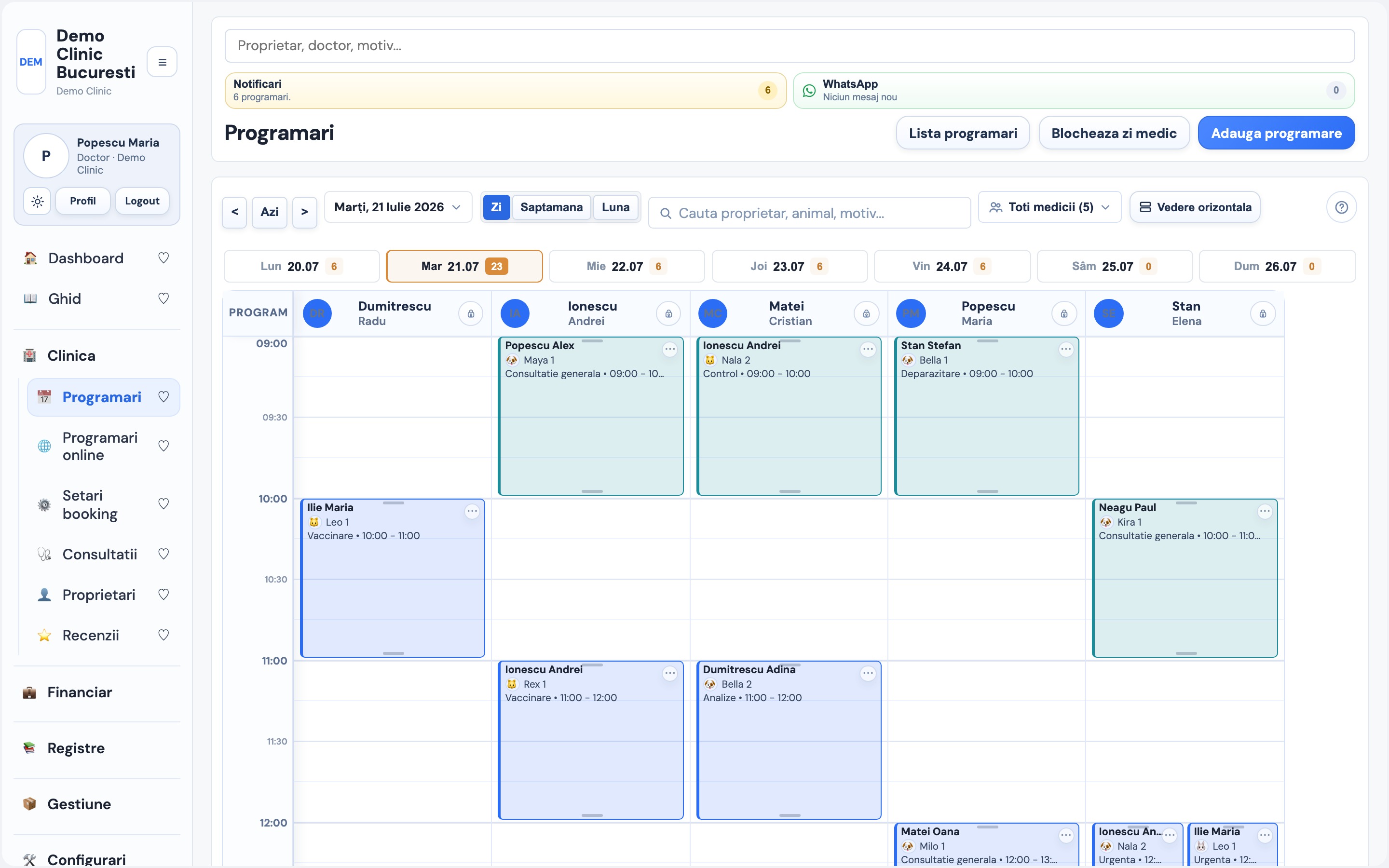Open options for Ionescu Andrei Rex 1 appointment
The width and height of the screenshot is (1389, 868).
670,673
